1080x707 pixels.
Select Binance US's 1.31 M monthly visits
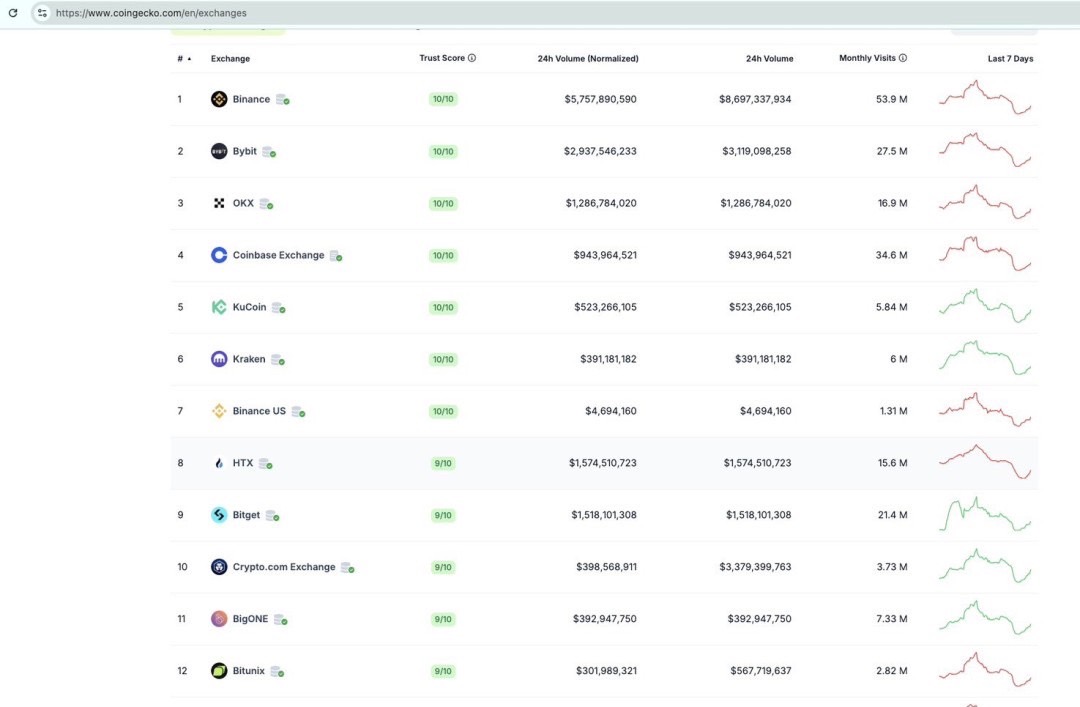[893, 411]
